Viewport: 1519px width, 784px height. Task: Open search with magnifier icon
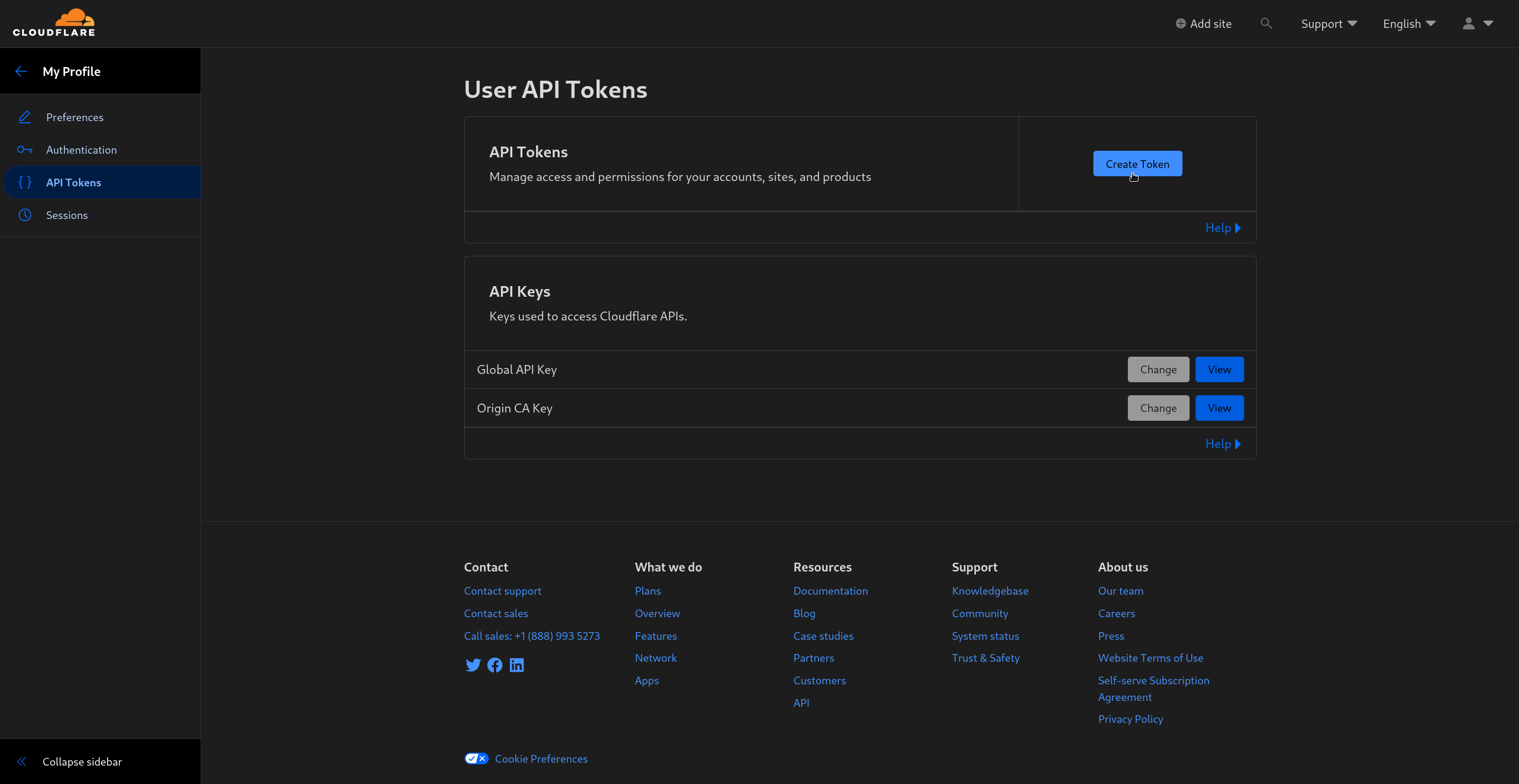click(x=1266, y=23)
